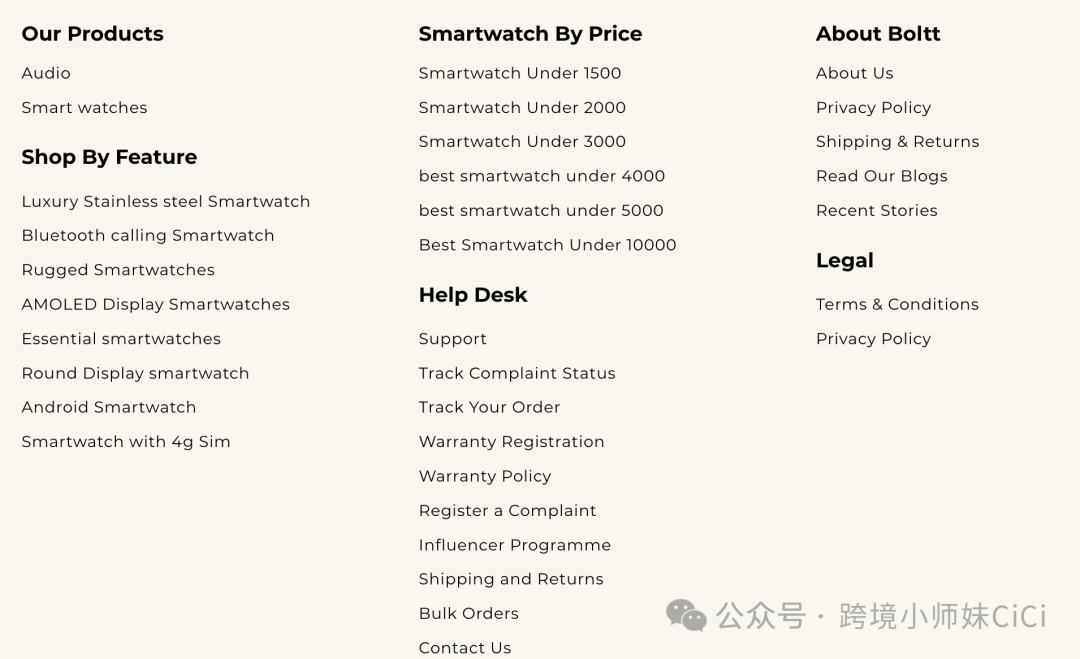Open Best Smartwatch Under 10000 link
Image resolution: width=1080 pixels, height=659 pixels.
547,244
